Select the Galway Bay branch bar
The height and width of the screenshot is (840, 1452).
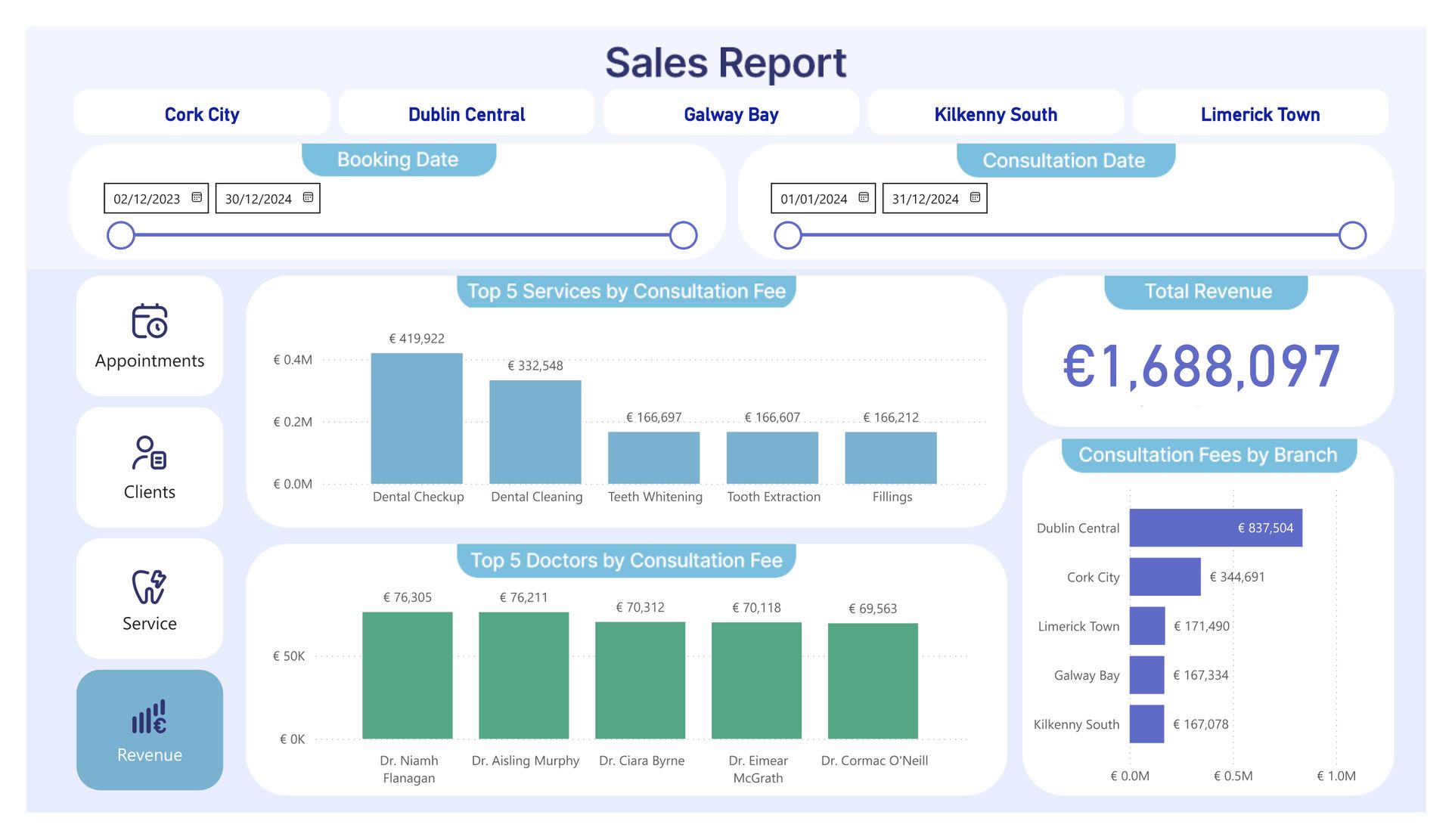(x=1147, y=675)
